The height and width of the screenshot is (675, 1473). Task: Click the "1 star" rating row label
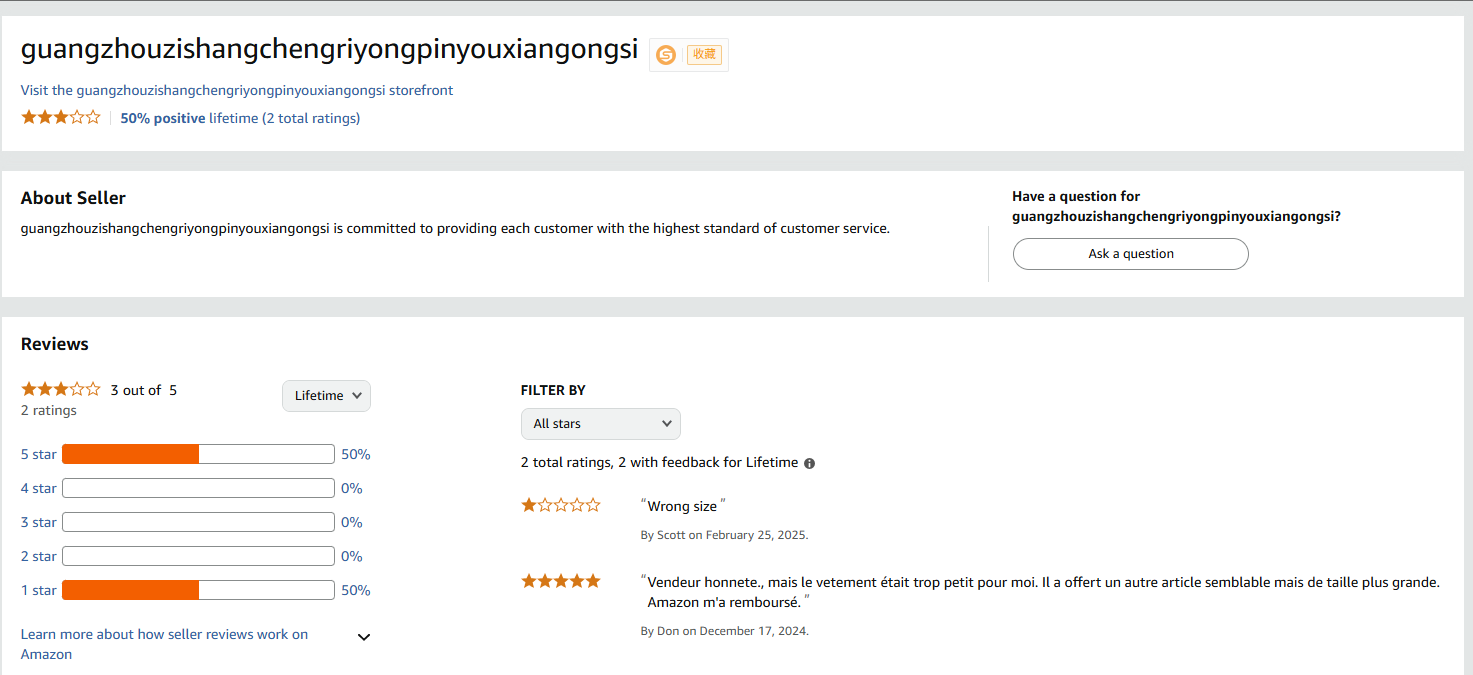[38, 590]
